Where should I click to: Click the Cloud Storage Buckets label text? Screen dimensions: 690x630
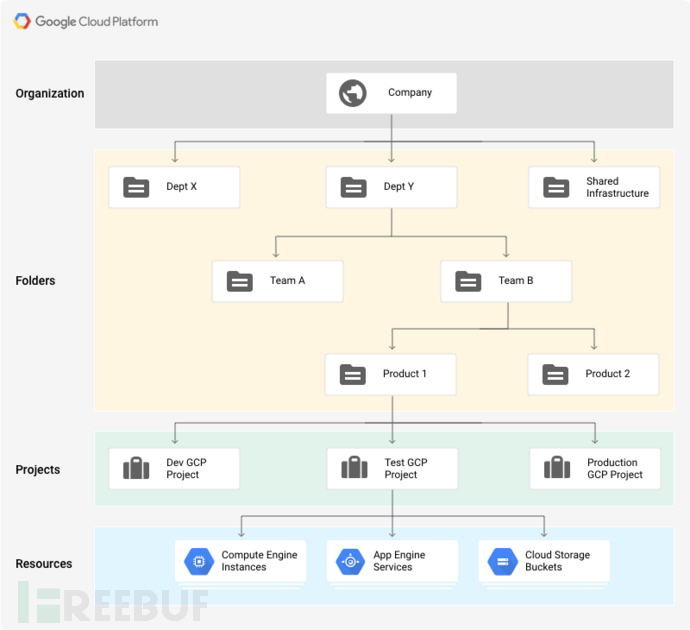tap(557, 561)
